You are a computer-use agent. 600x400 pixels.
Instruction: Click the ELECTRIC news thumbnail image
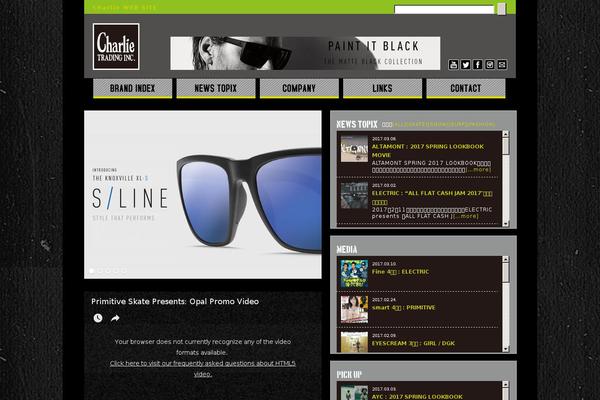(354, 195)
